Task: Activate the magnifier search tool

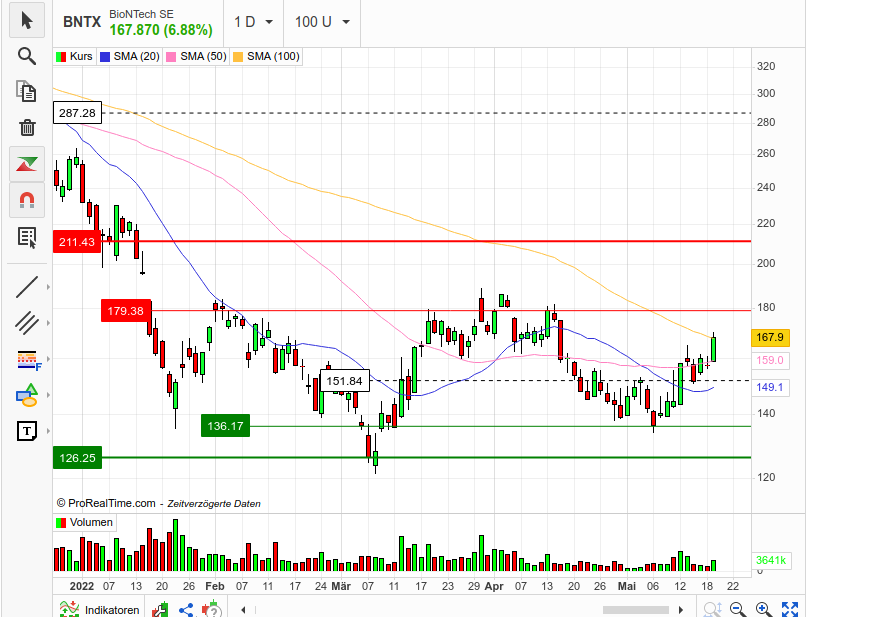Action: click(27, 56)
